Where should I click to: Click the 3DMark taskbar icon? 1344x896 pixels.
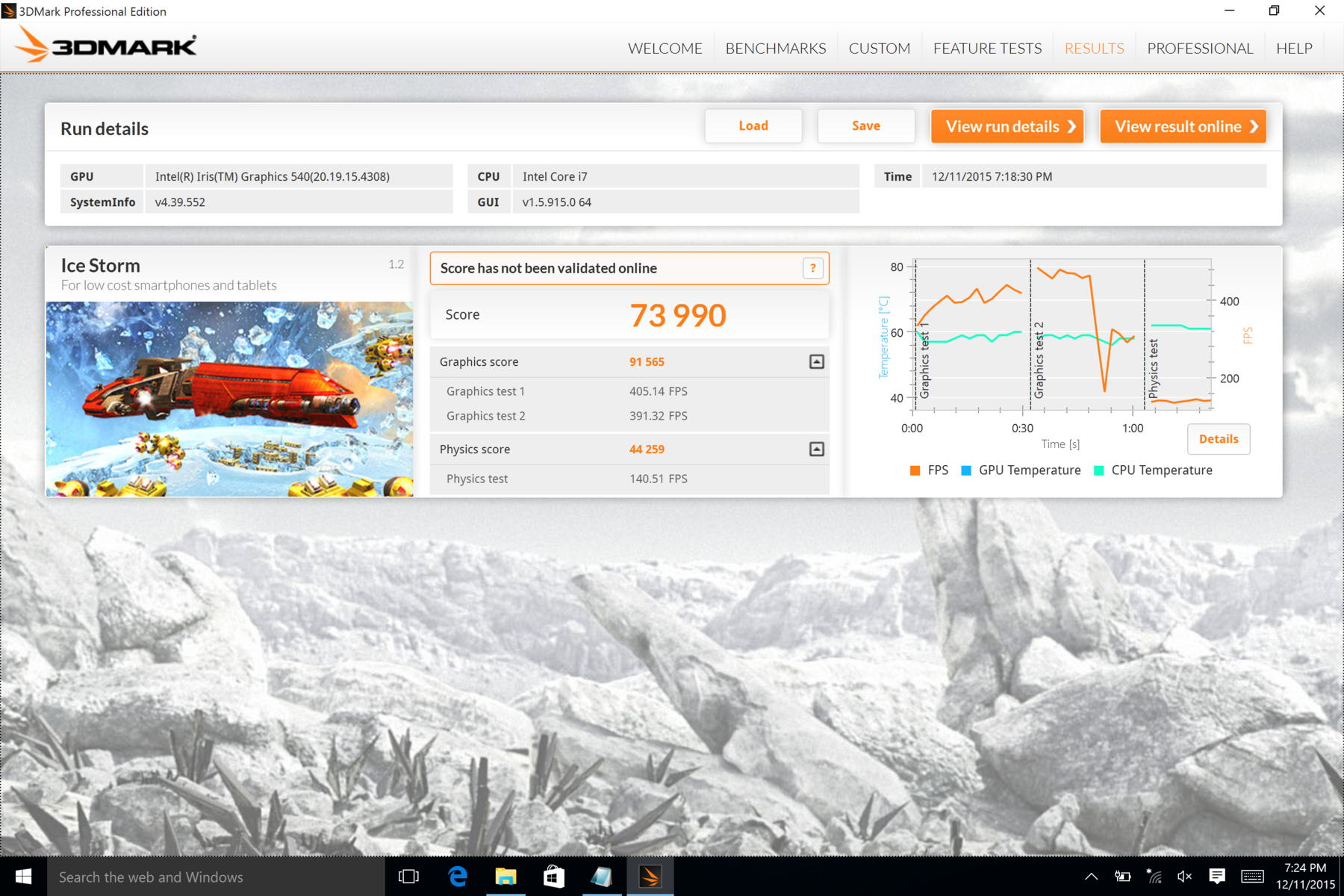click(x=650, y=877)
